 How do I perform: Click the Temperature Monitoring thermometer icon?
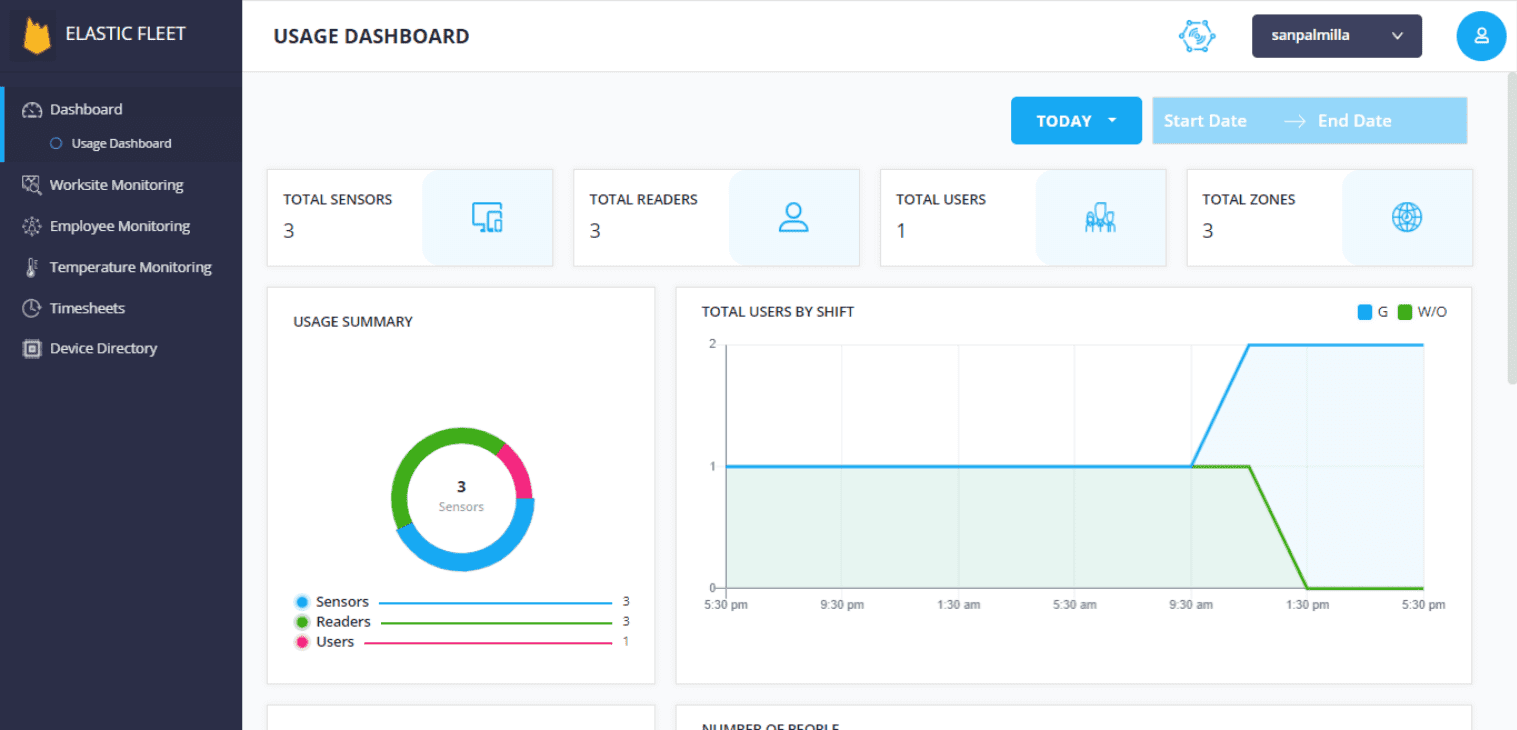(32, 268)
